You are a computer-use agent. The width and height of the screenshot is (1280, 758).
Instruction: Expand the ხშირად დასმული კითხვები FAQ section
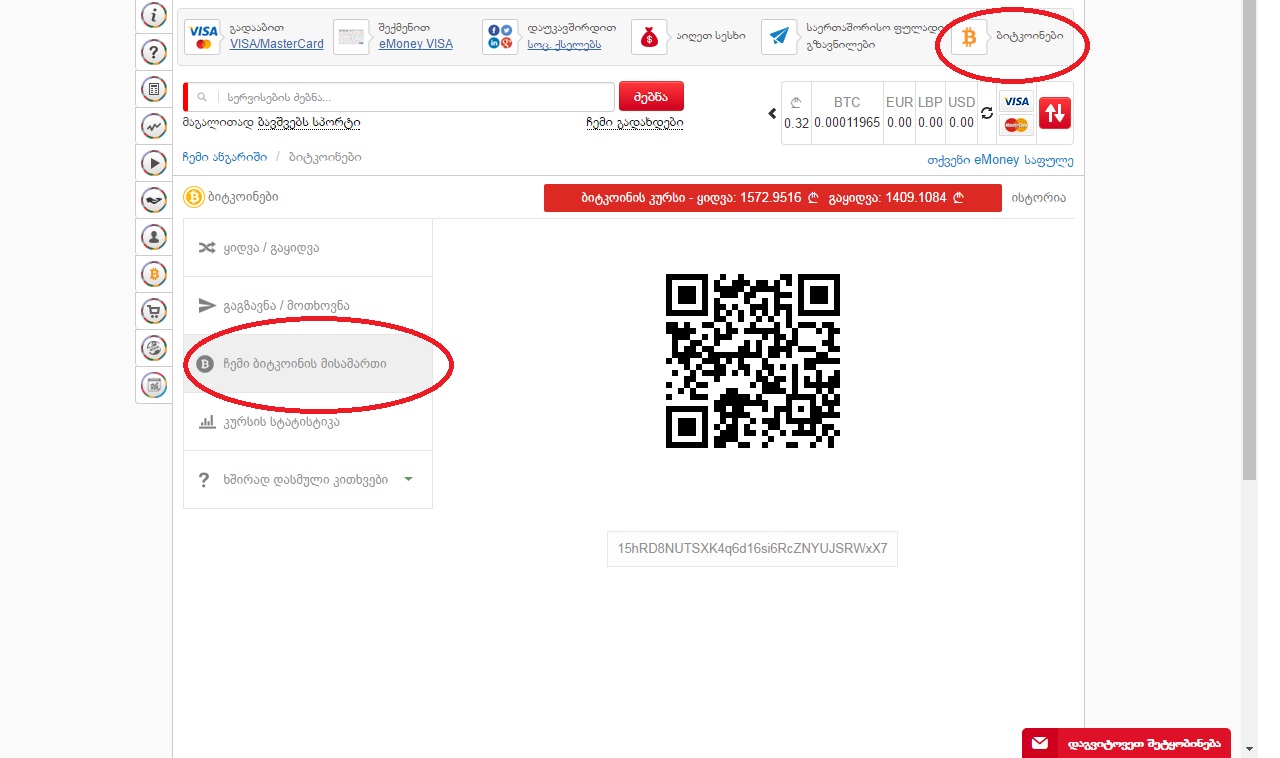tap(308, 480)
